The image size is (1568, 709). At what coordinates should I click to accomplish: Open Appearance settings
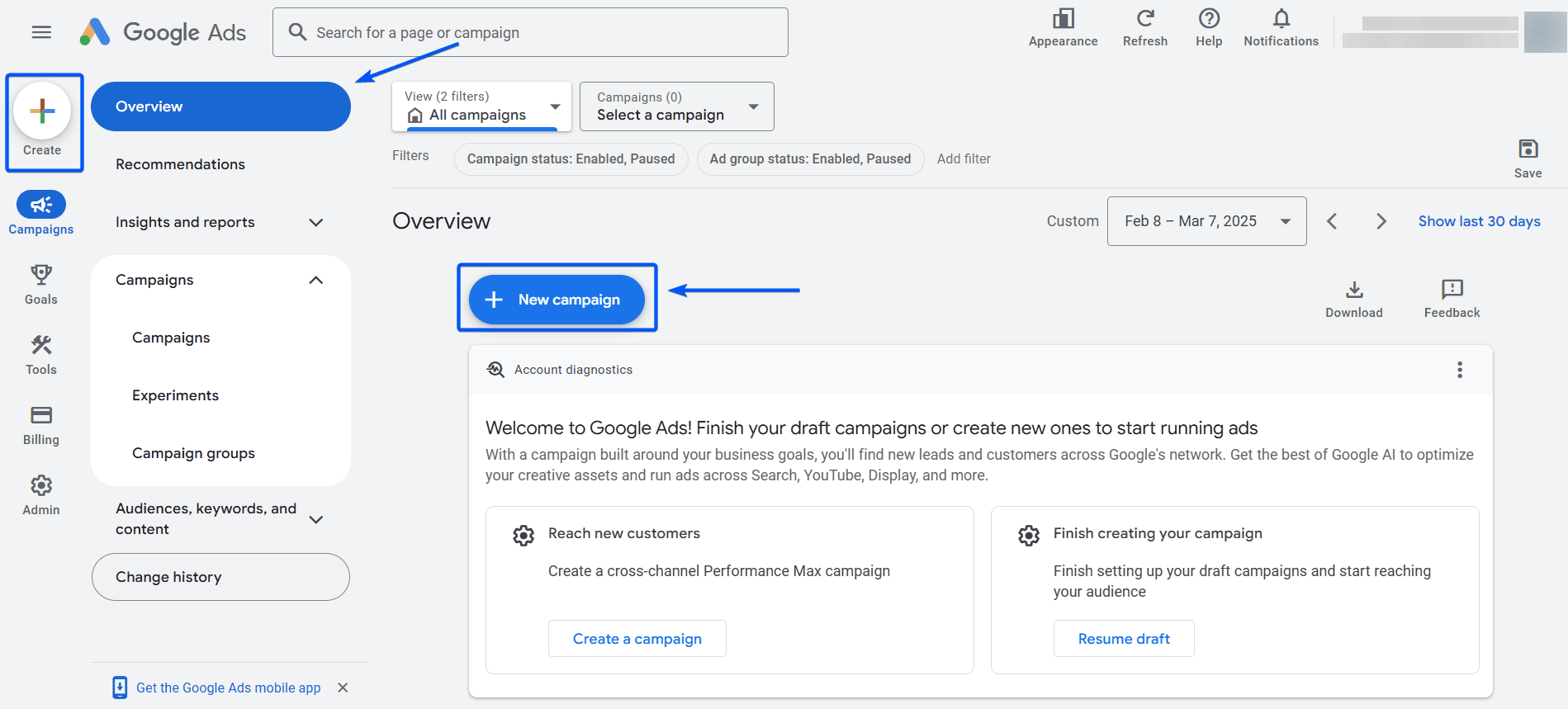pyautogui.click(x=1063, y=28)
